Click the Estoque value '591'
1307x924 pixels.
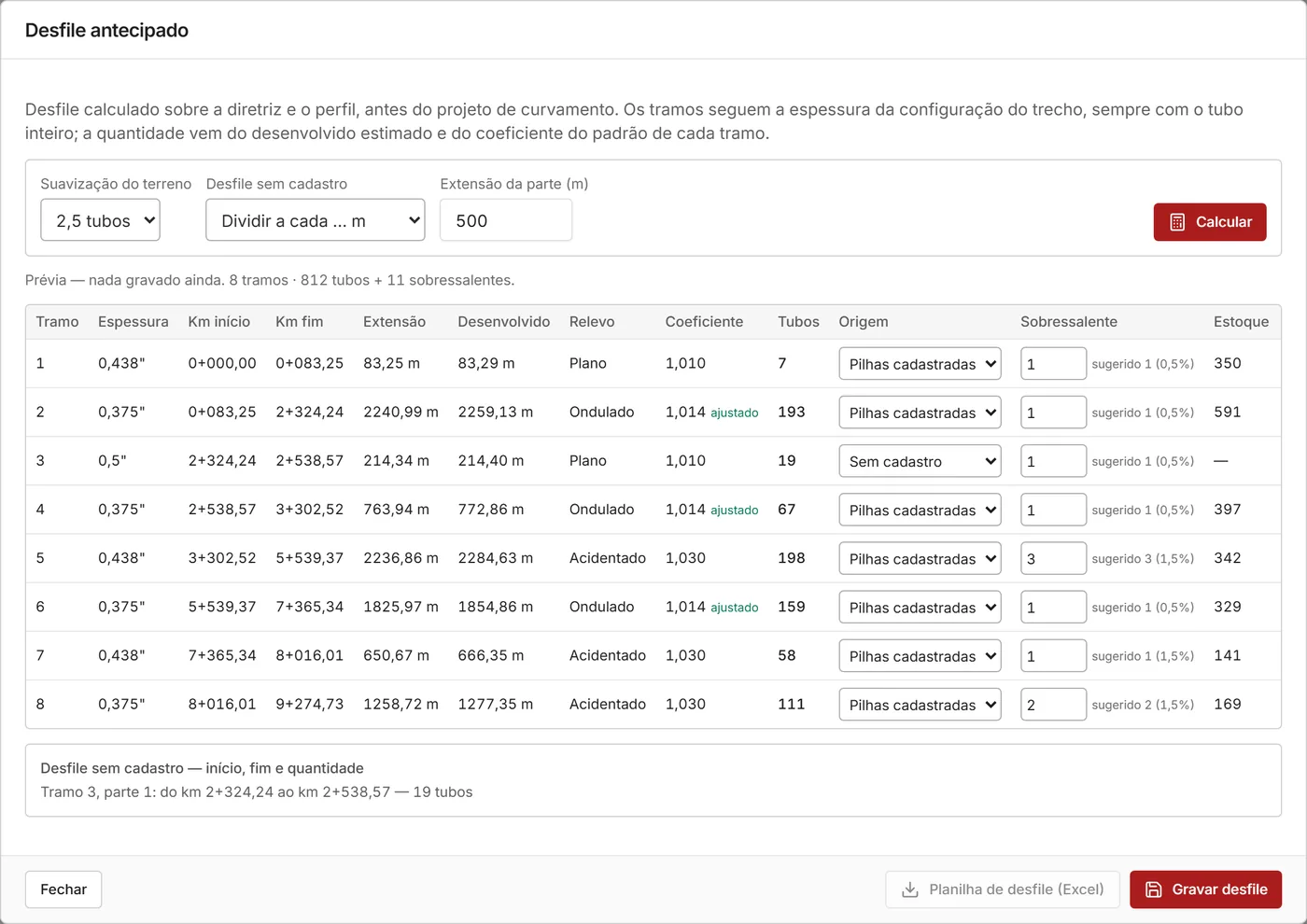point(1228,412)
